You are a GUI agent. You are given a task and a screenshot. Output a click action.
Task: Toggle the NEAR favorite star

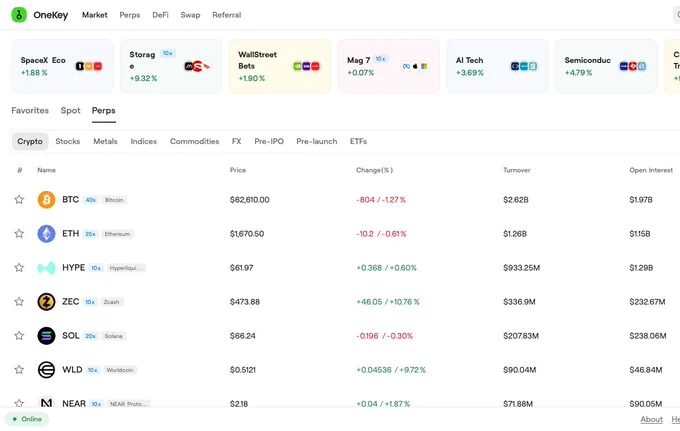(19, 403)
